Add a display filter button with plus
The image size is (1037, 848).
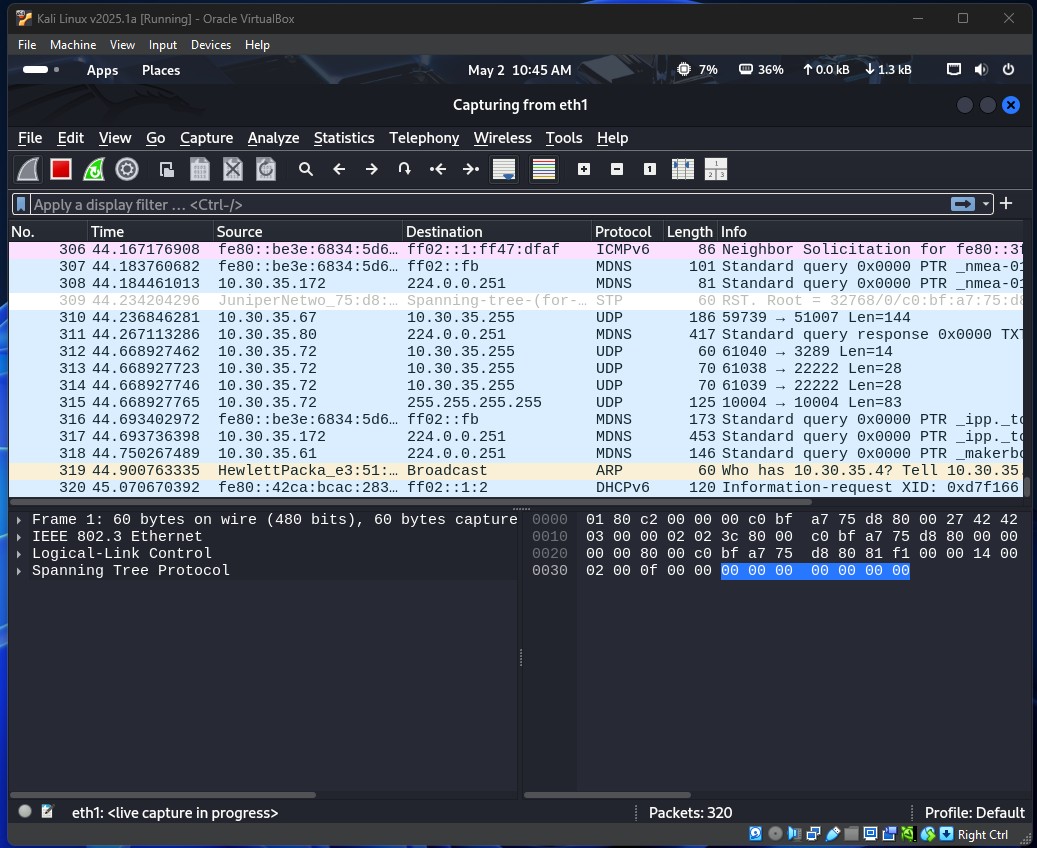point(1006,204)
